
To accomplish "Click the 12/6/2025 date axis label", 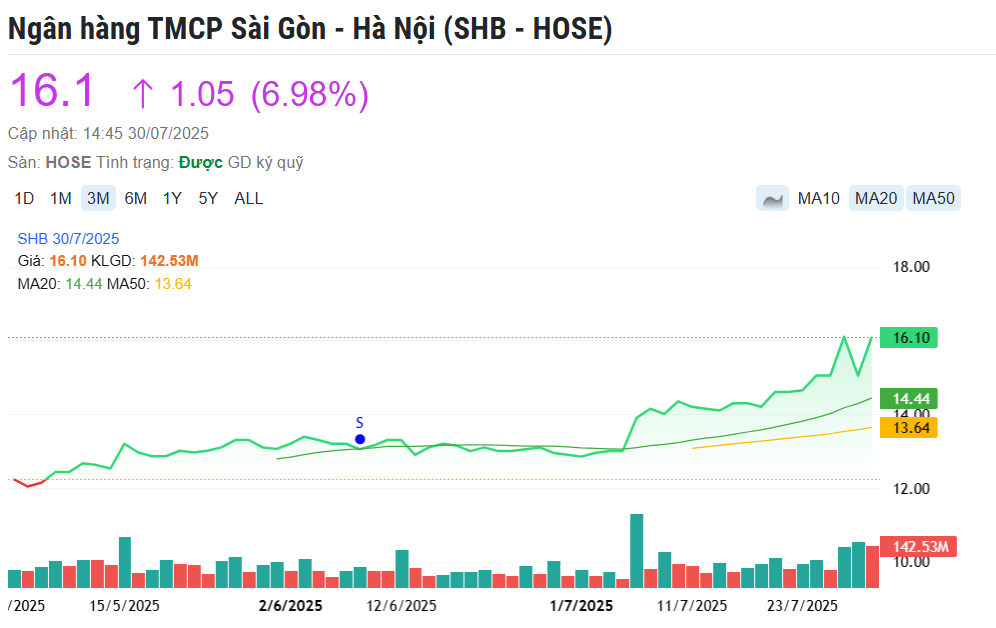I will click(401, 606).
